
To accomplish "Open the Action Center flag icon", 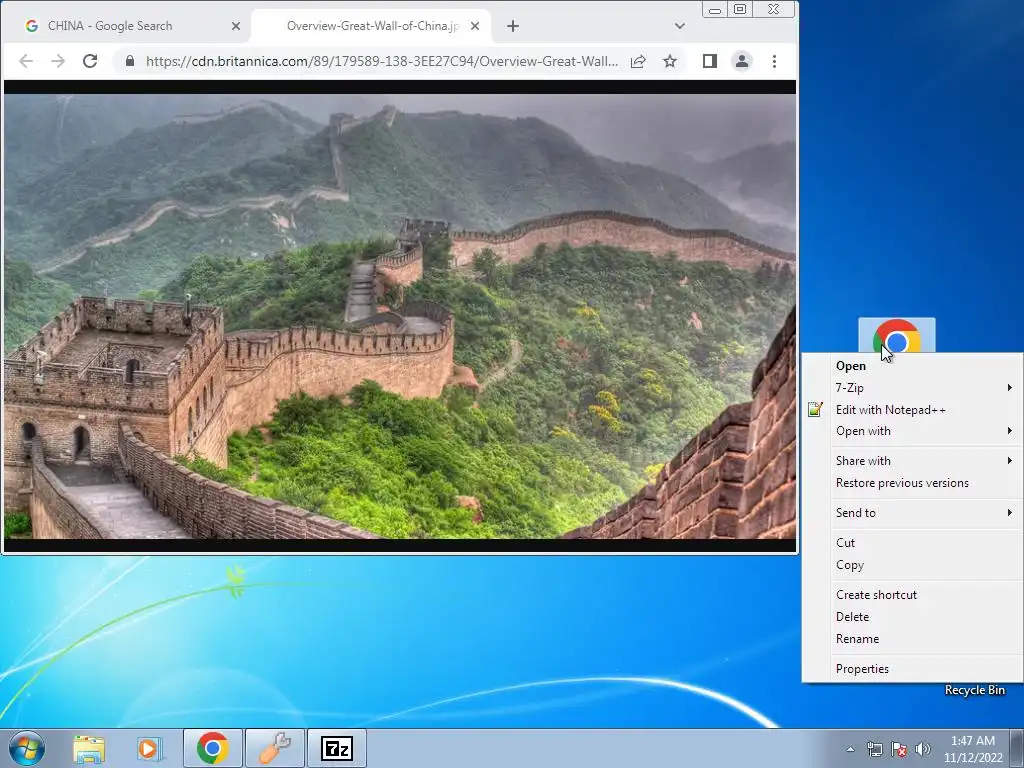I will point(899,749).
